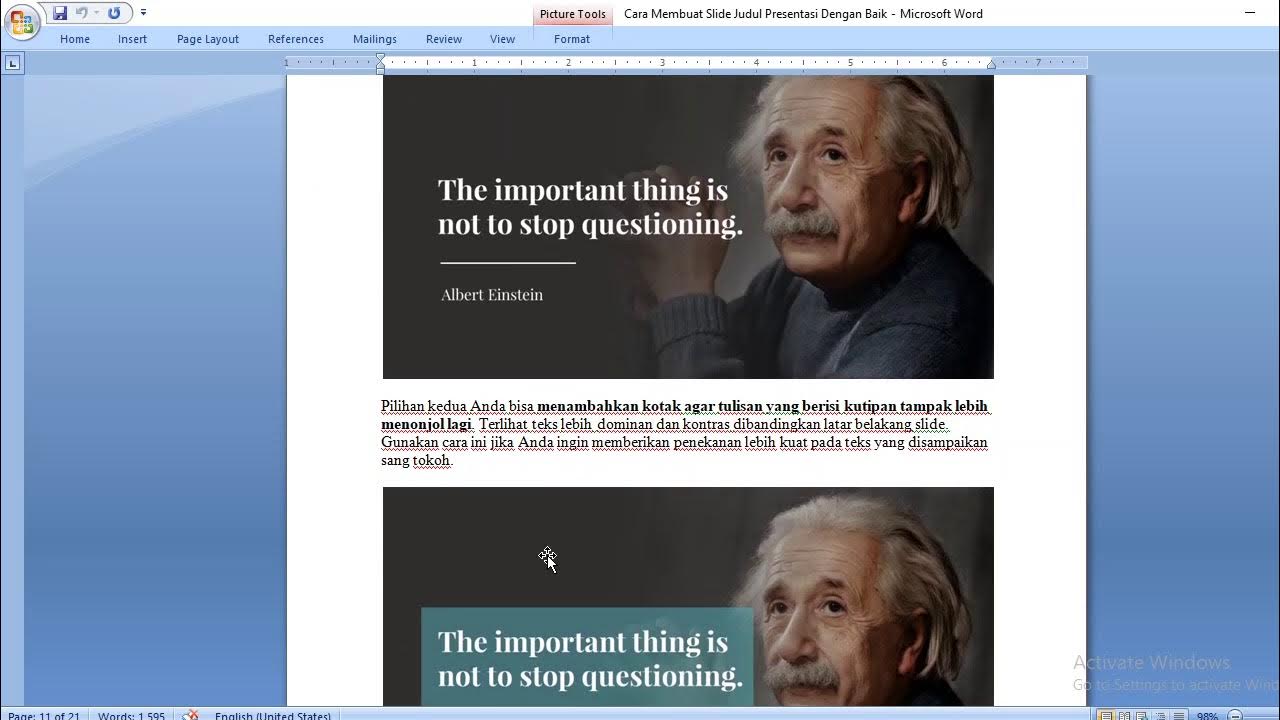Open the Insert ribbon tab
The height and width of the screenshot is (720, 1280).
click(132, 39)
